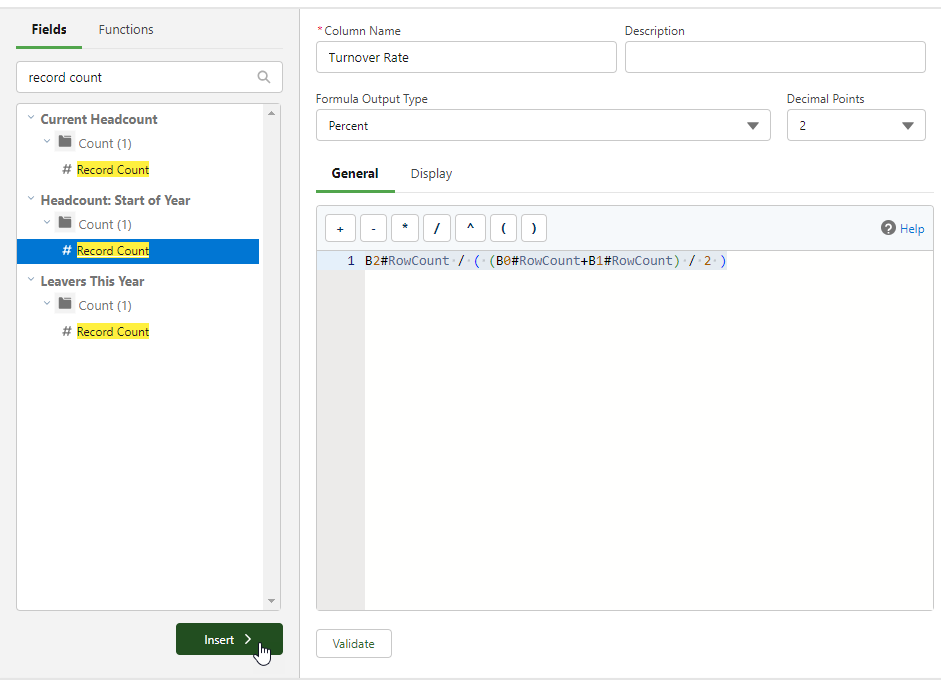Click the Validate button
941x680 pixels.
tap(353, 644)
